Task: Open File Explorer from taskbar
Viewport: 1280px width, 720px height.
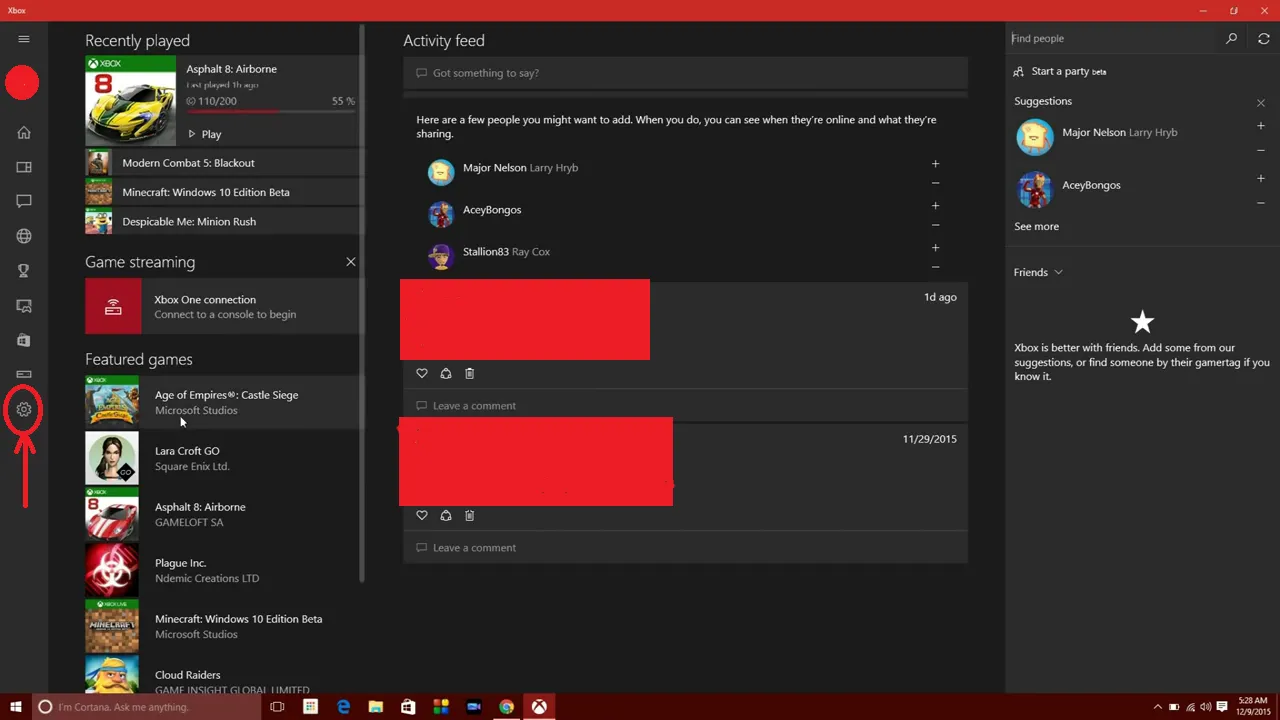Action: point(375,707)
